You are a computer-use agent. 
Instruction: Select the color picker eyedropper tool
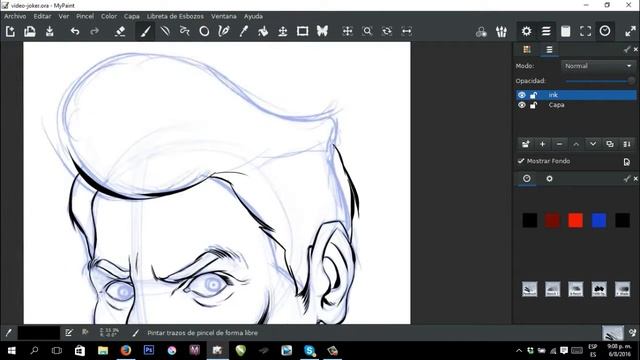click(x=243, y=31)
